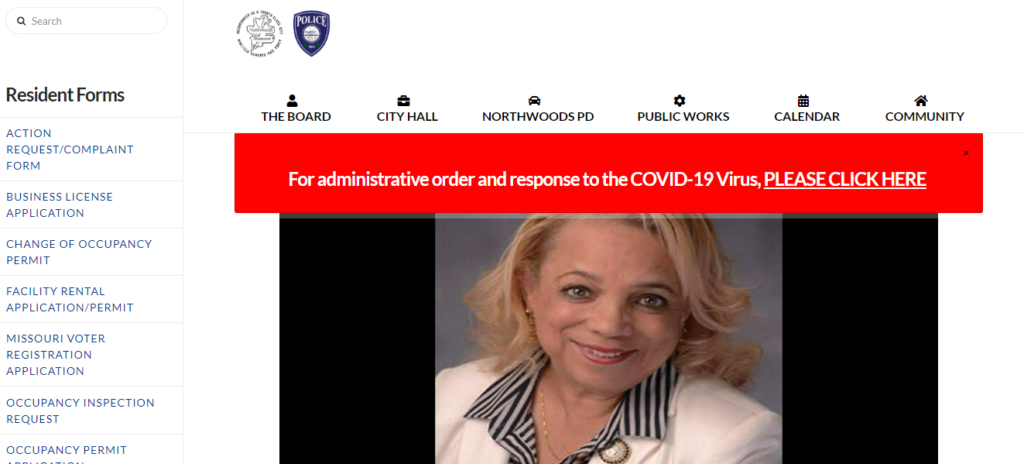1024x464 pixels.
Task: Click the gear icon above Public Works
Action: click(x=680, y=101)
